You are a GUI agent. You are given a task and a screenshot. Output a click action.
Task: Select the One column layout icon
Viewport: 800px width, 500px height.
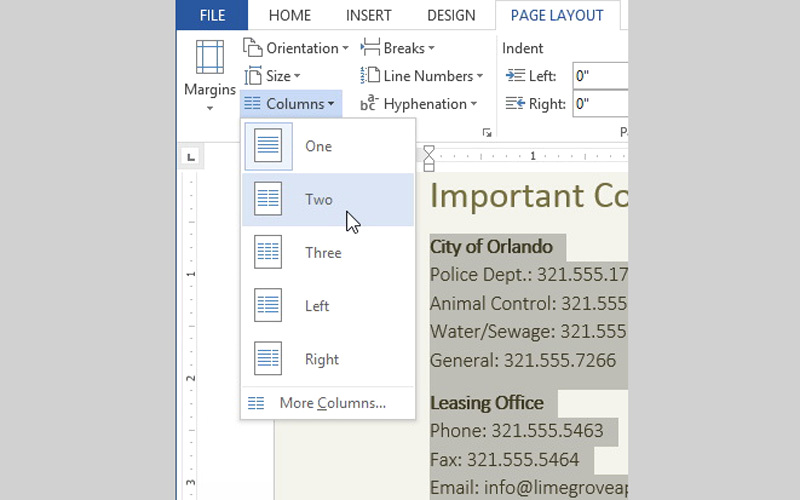click(x=268, y=146)
